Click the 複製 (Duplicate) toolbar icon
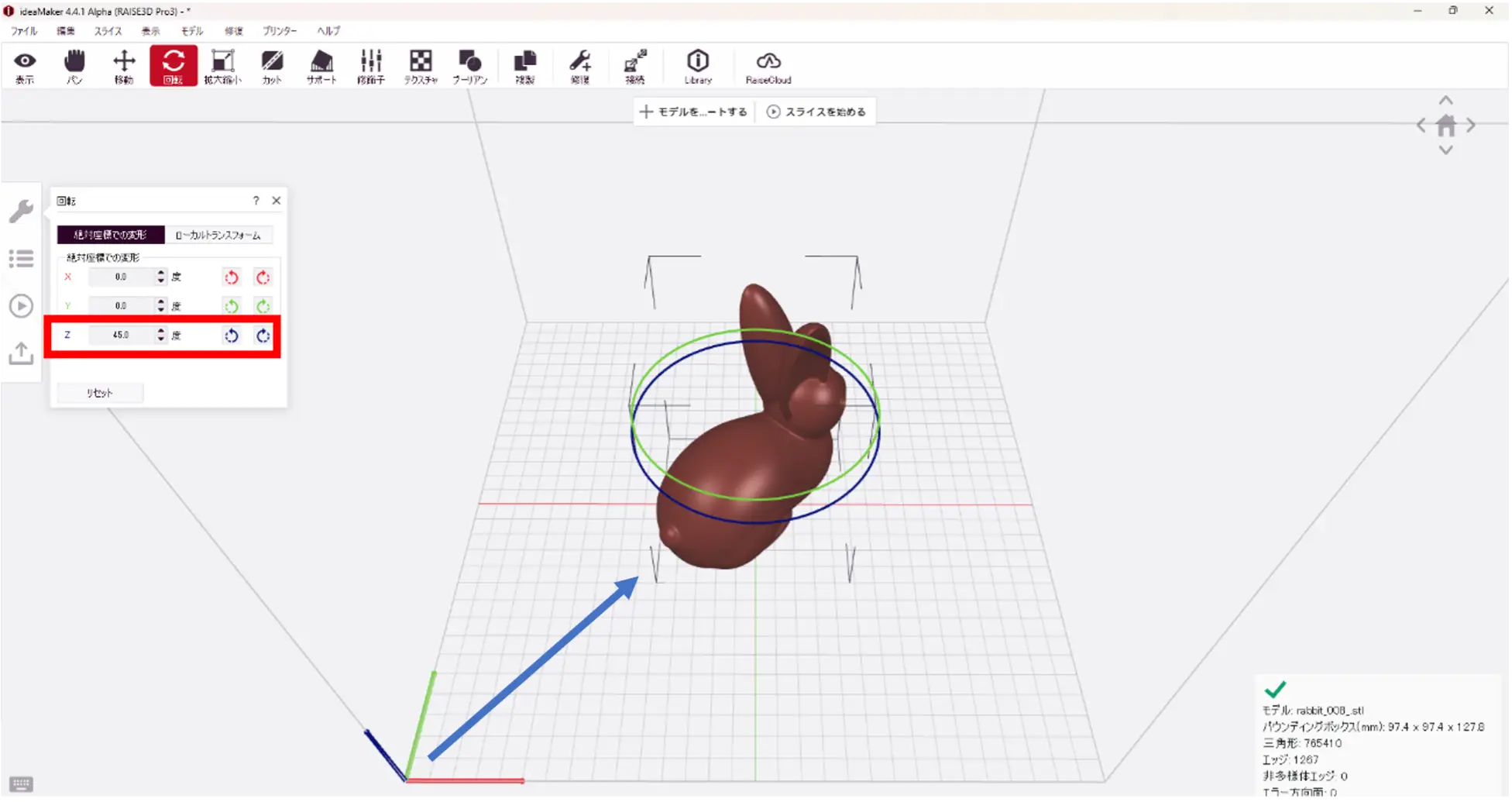 (x=525, y=67)
